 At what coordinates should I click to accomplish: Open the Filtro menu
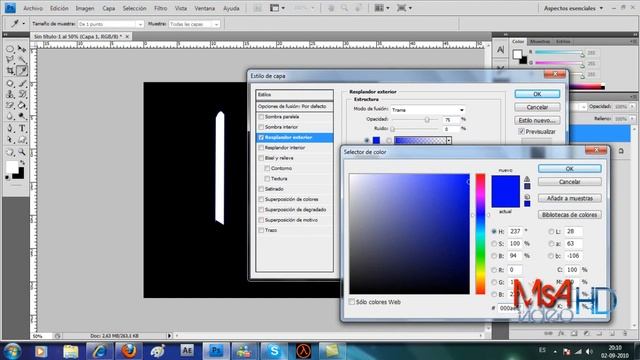pyautogui.click(x=160, y=8)
